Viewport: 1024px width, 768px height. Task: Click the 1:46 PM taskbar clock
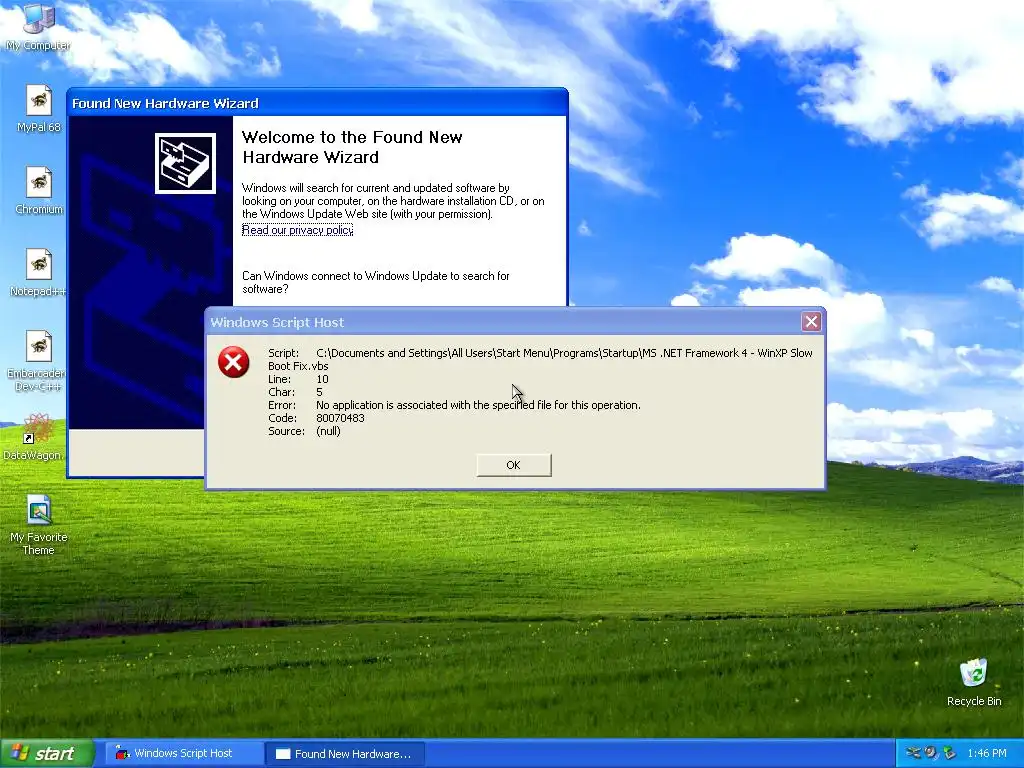pyautogui.click(x=987, y=753)
